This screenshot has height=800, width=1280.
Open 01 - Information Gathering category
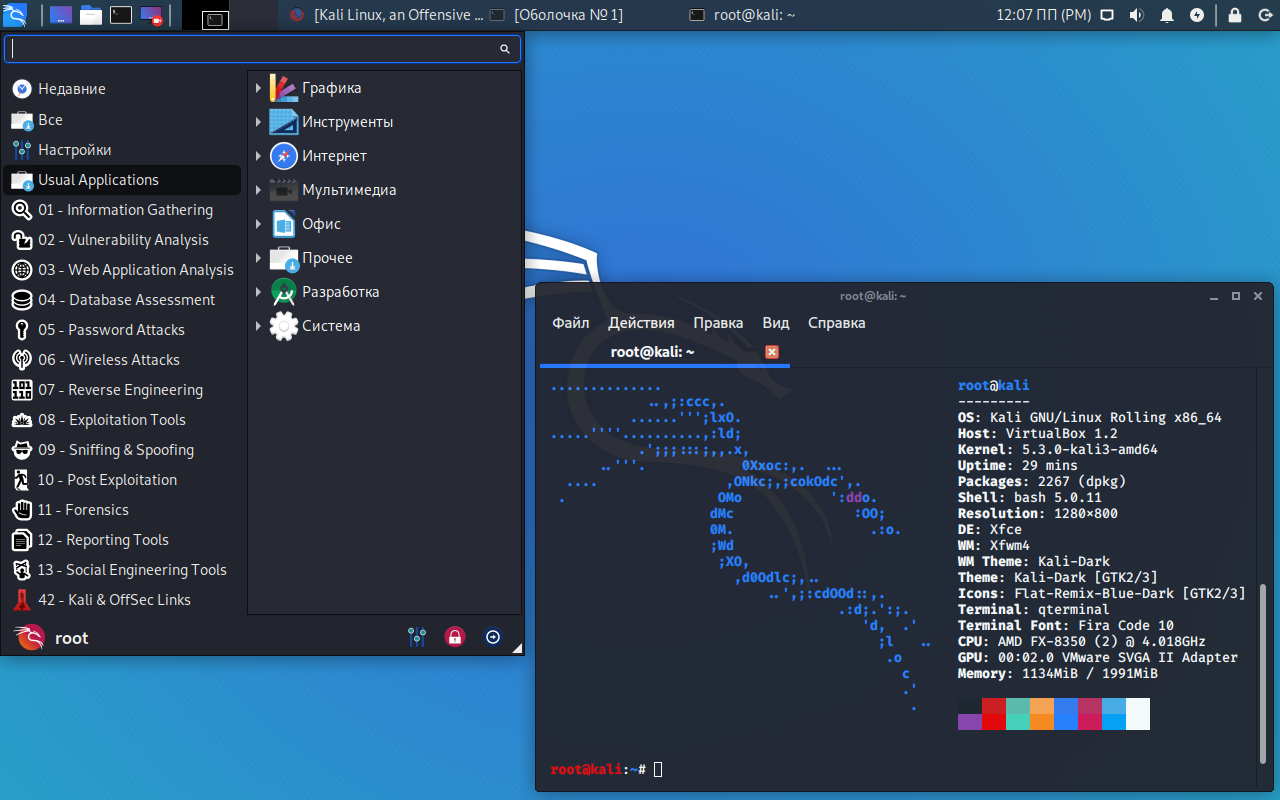point(122,210)
